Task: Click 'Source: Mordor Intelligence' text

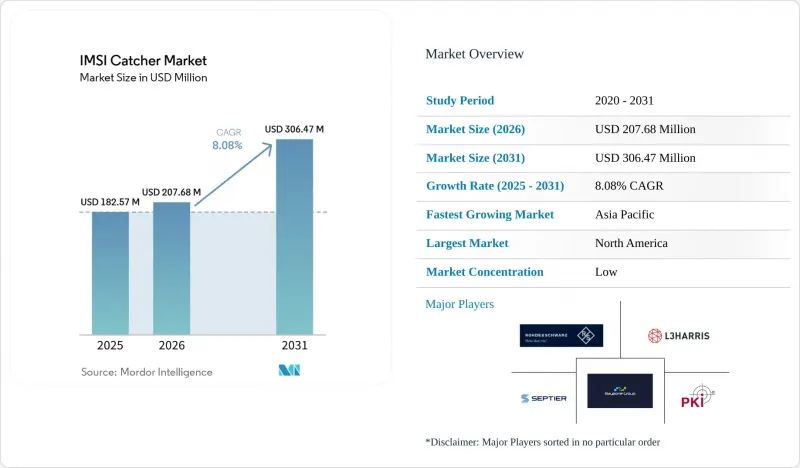Action: (146, 372)
